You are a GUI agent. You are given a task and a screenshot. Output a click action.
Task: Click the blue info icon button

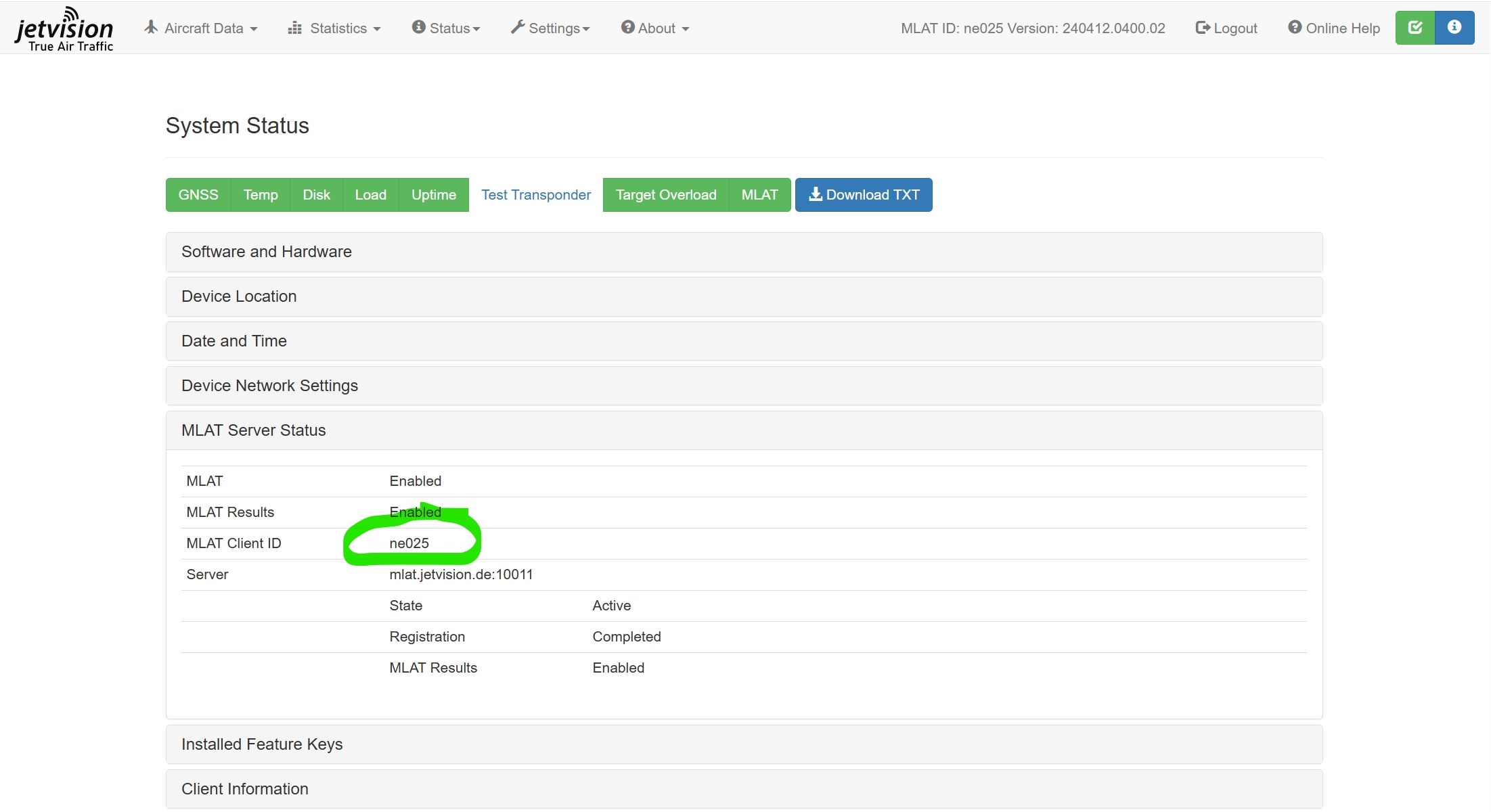[1454, 28]
